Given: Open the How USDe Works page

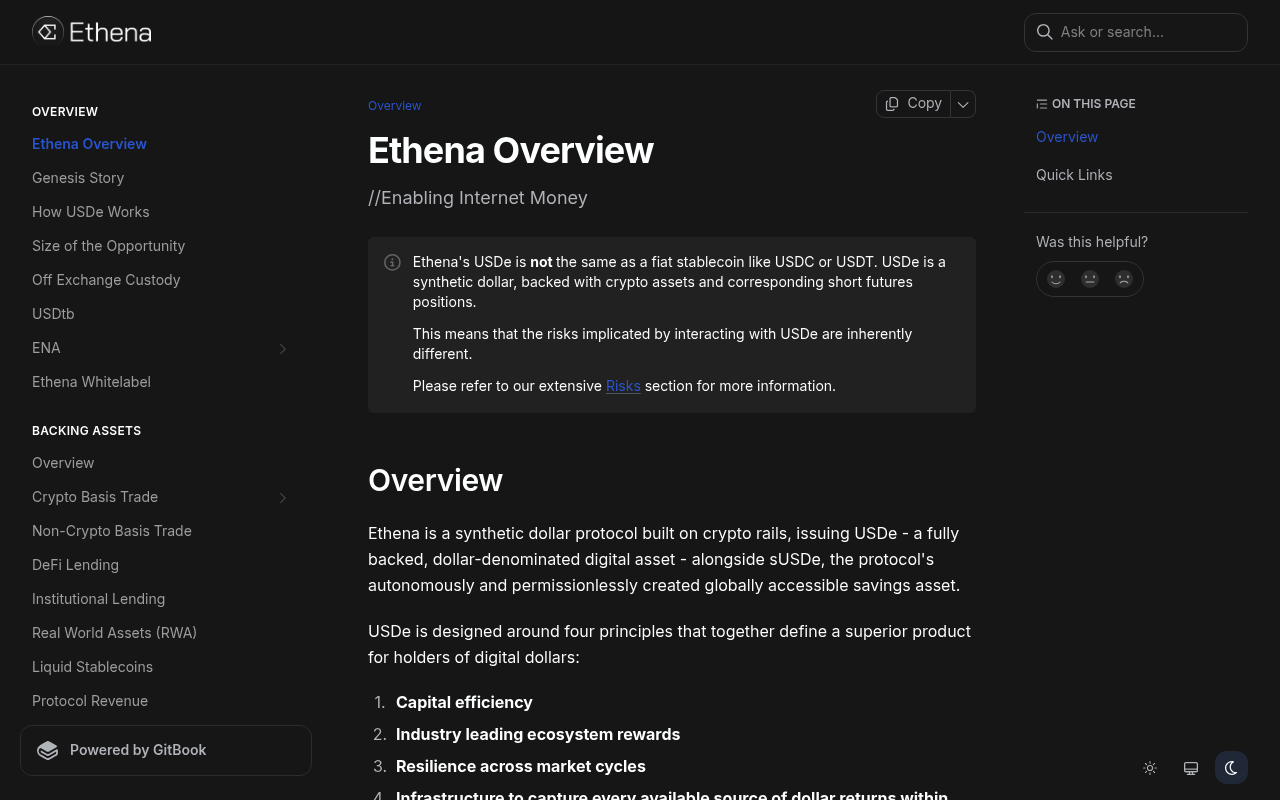Looking at the screenshot, I should click(91, 212).
